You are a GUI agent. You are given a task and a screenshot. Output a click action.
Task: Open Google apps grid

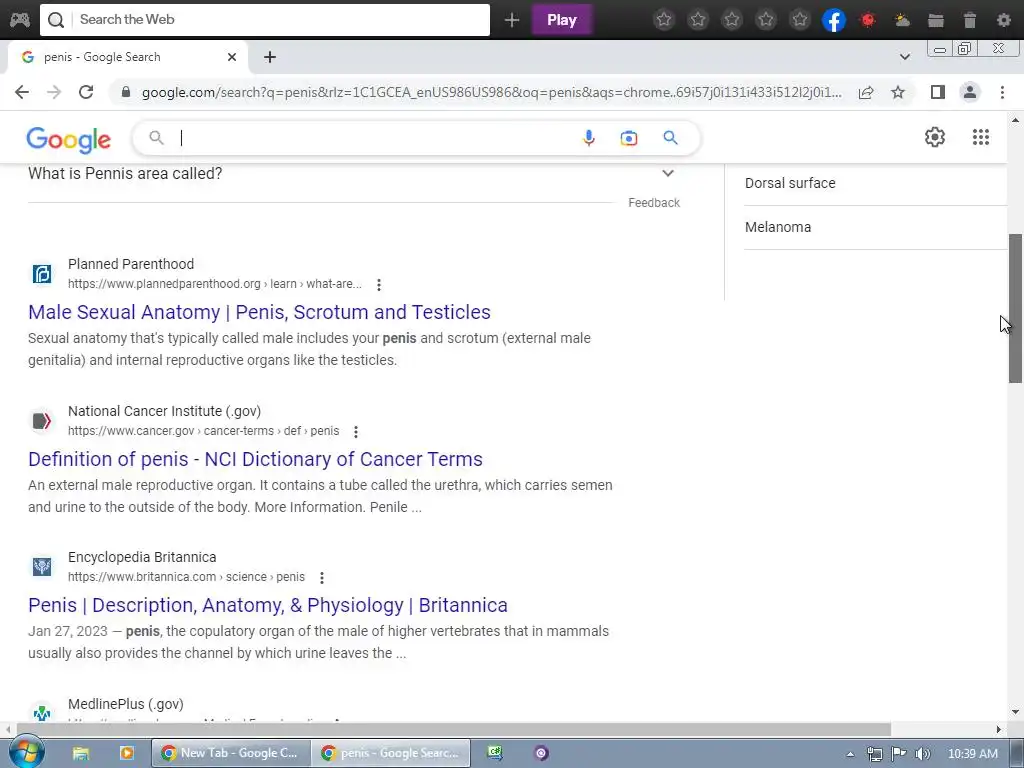(981, 137)
